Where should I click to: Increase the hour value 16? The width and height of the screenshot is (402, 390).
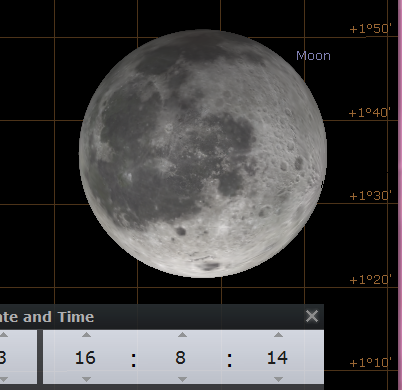pyautogui.click(x=86, y=335)
